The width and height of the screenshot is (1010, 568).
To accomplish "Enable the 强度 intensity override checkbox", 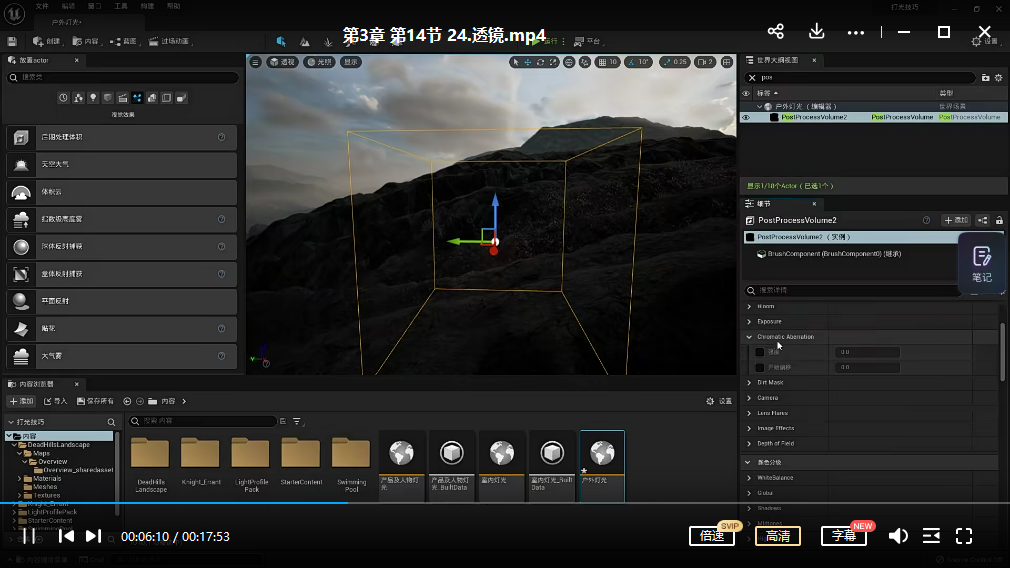I will pyautogui.click(x=760, y=352).
